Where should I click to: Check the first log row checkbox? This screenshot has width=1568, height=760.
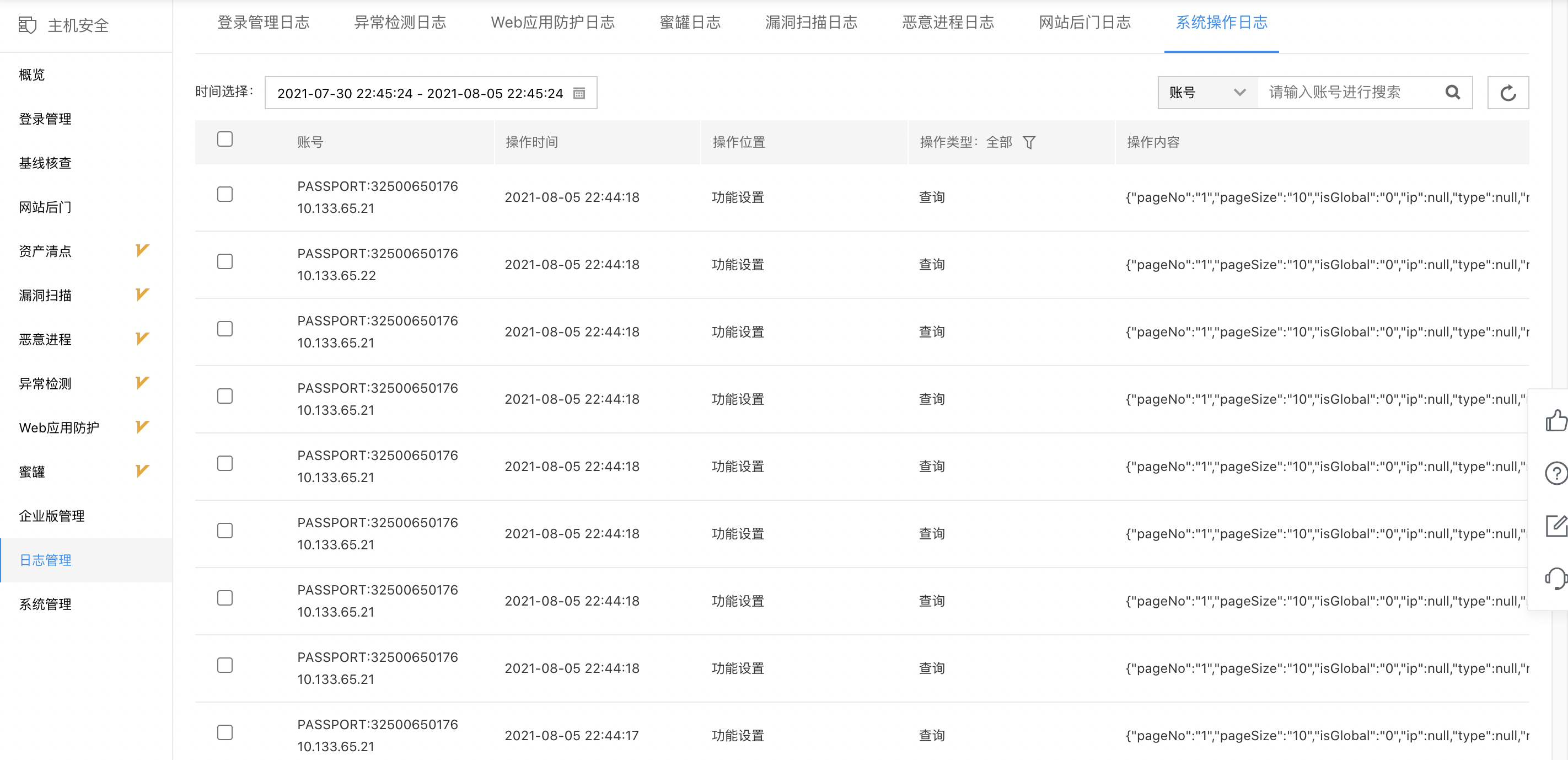coord(225,194)
